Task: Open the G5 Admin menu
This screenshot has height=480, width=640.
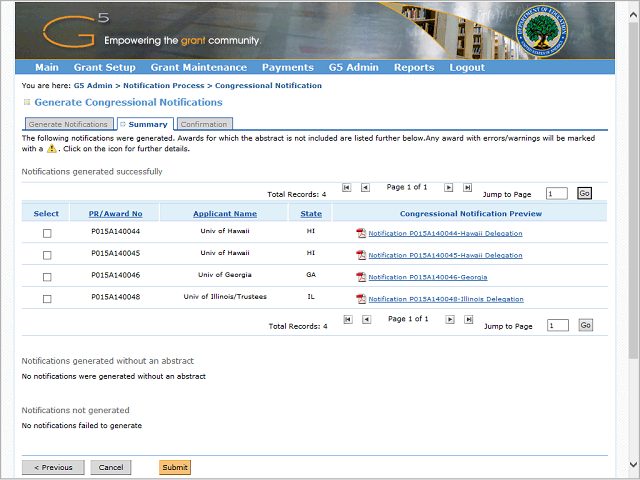Action: point(353,67)
